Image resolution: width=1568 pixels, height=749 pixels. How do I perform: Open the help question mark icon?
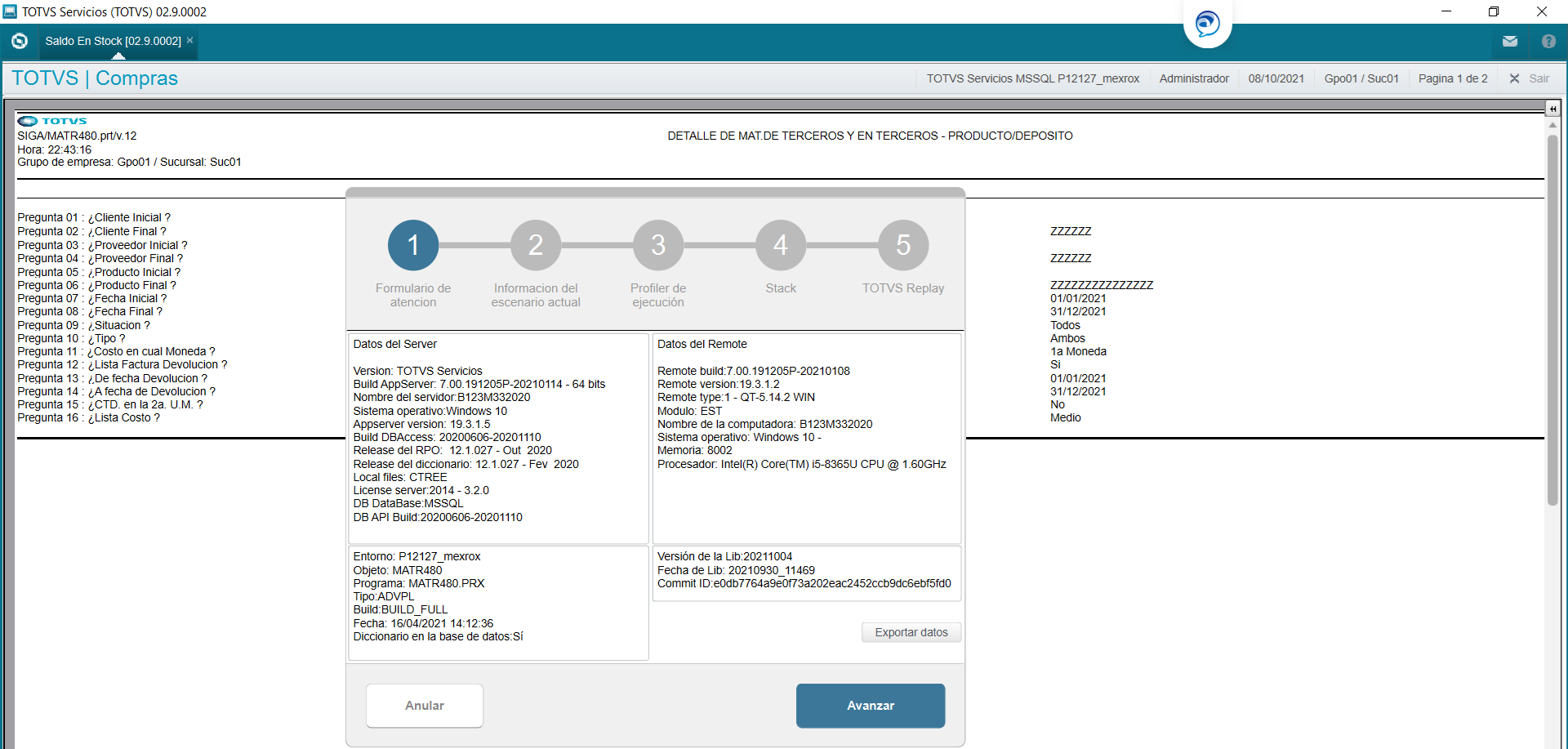point(1548,41)
